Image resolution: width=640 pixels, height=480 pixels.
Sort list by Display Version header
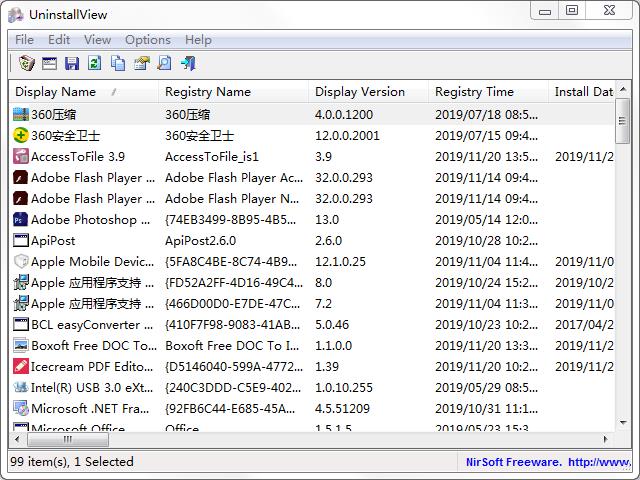point(360,92)
